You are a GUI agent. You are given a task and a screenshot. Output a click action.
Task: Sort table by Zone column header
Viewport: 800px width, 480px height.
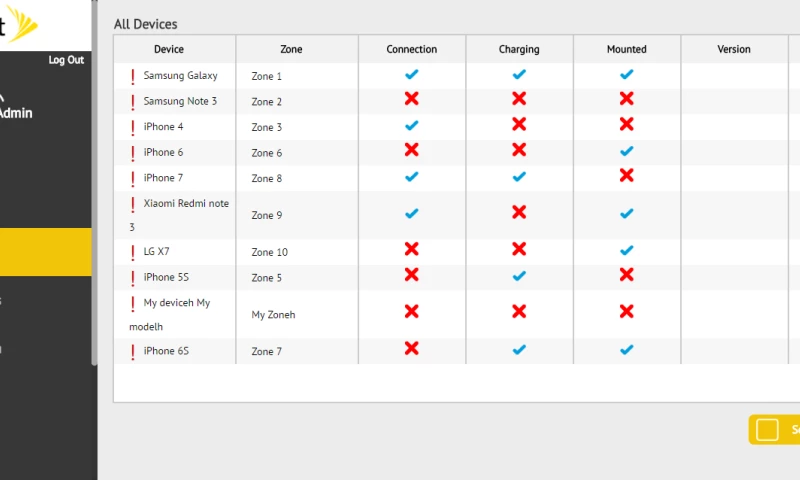291,49
